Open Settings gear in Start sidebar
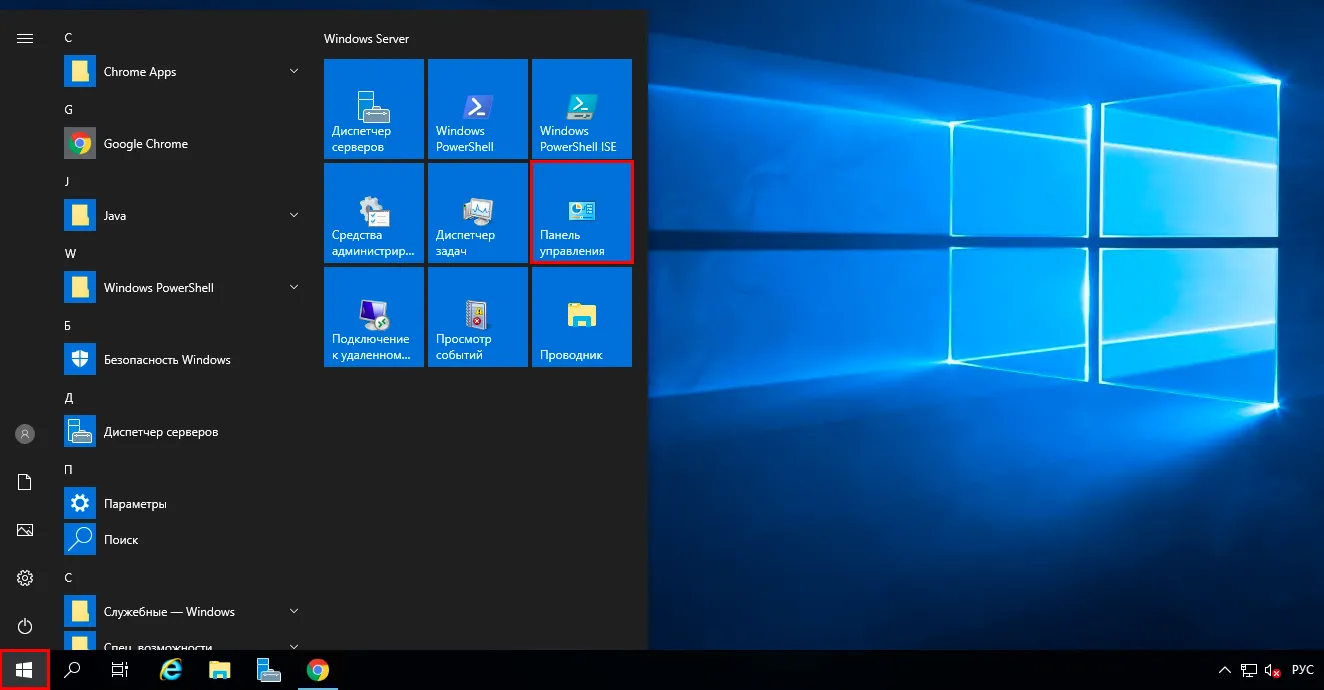Image resolution: width=1324 pixels, height=690 pixels. point(25,578)
